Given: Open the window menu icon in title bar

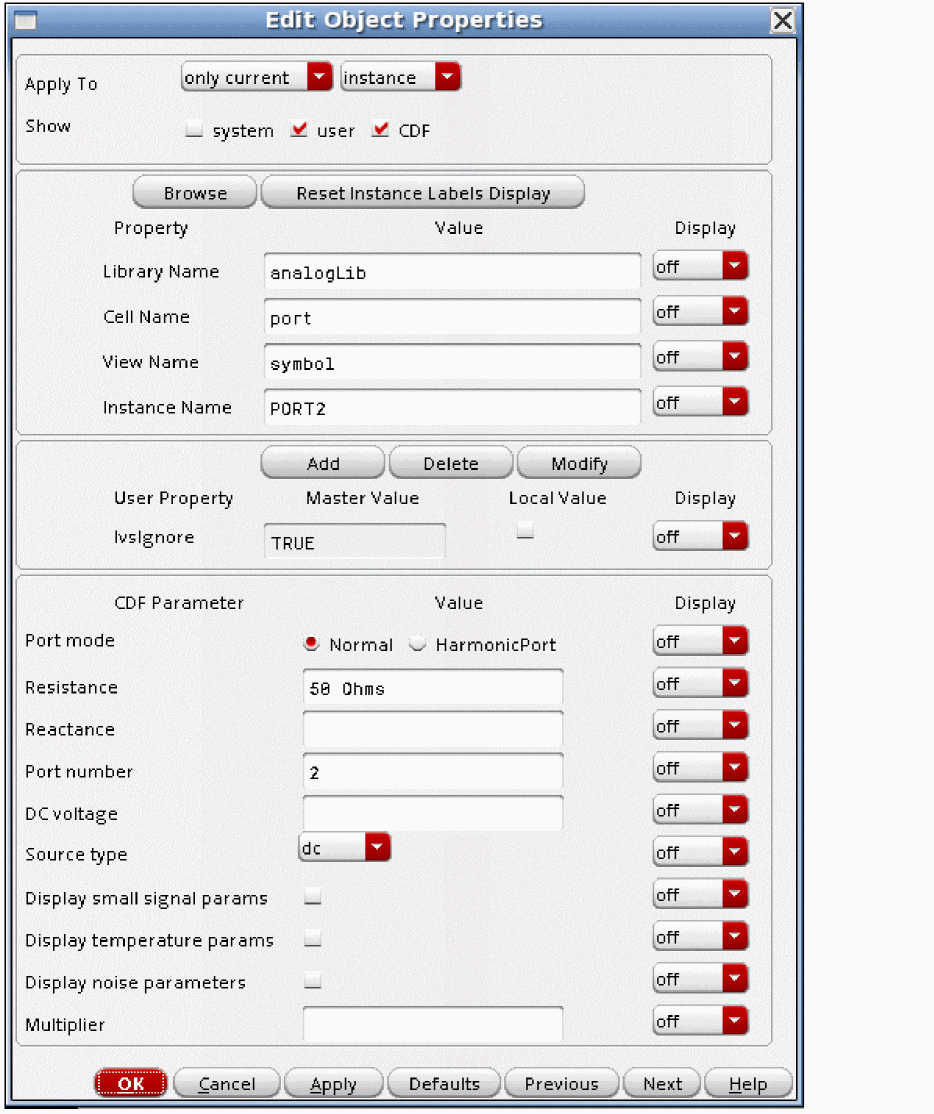Looking at the screenshot, I should [26, 21].
